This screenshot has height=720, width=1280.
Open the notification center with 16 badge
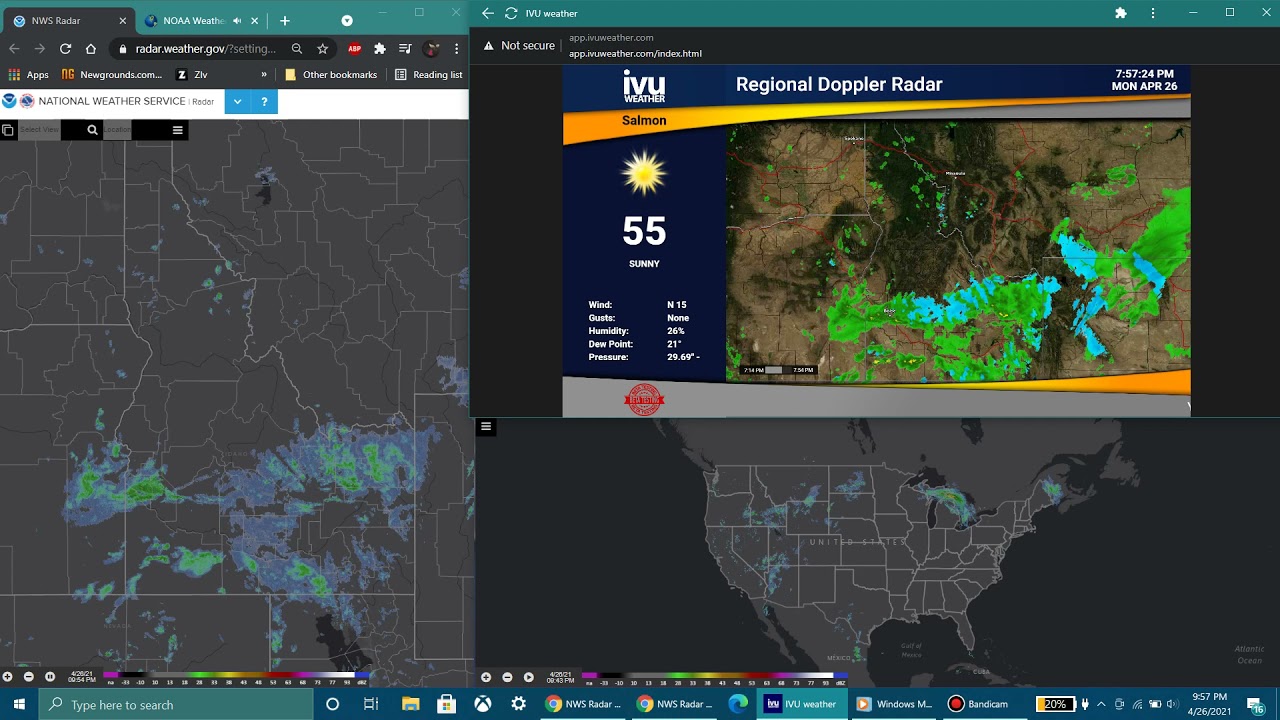tap(1256, 705)
